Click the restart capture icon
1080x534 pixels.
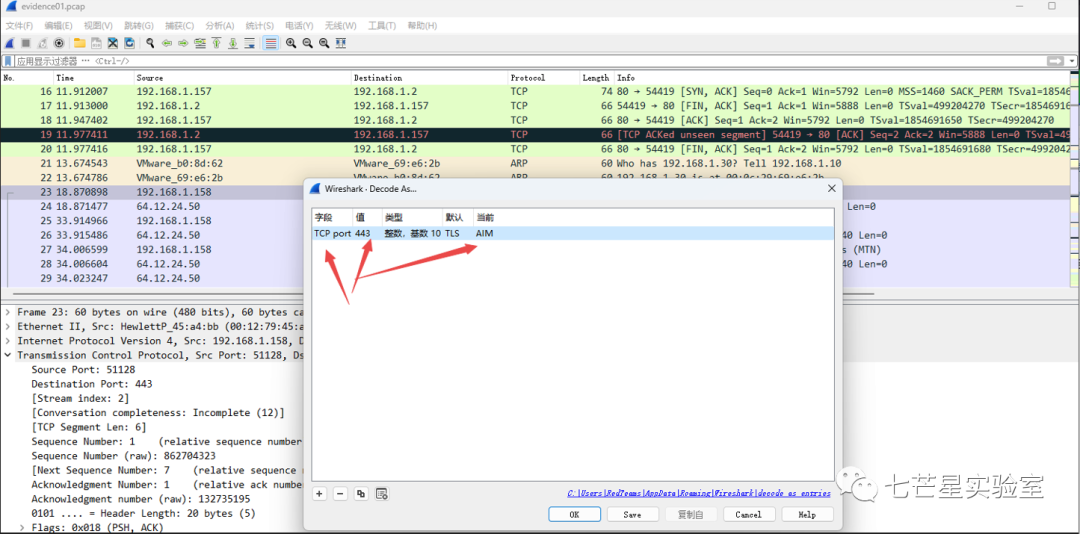tap(43, 43)
